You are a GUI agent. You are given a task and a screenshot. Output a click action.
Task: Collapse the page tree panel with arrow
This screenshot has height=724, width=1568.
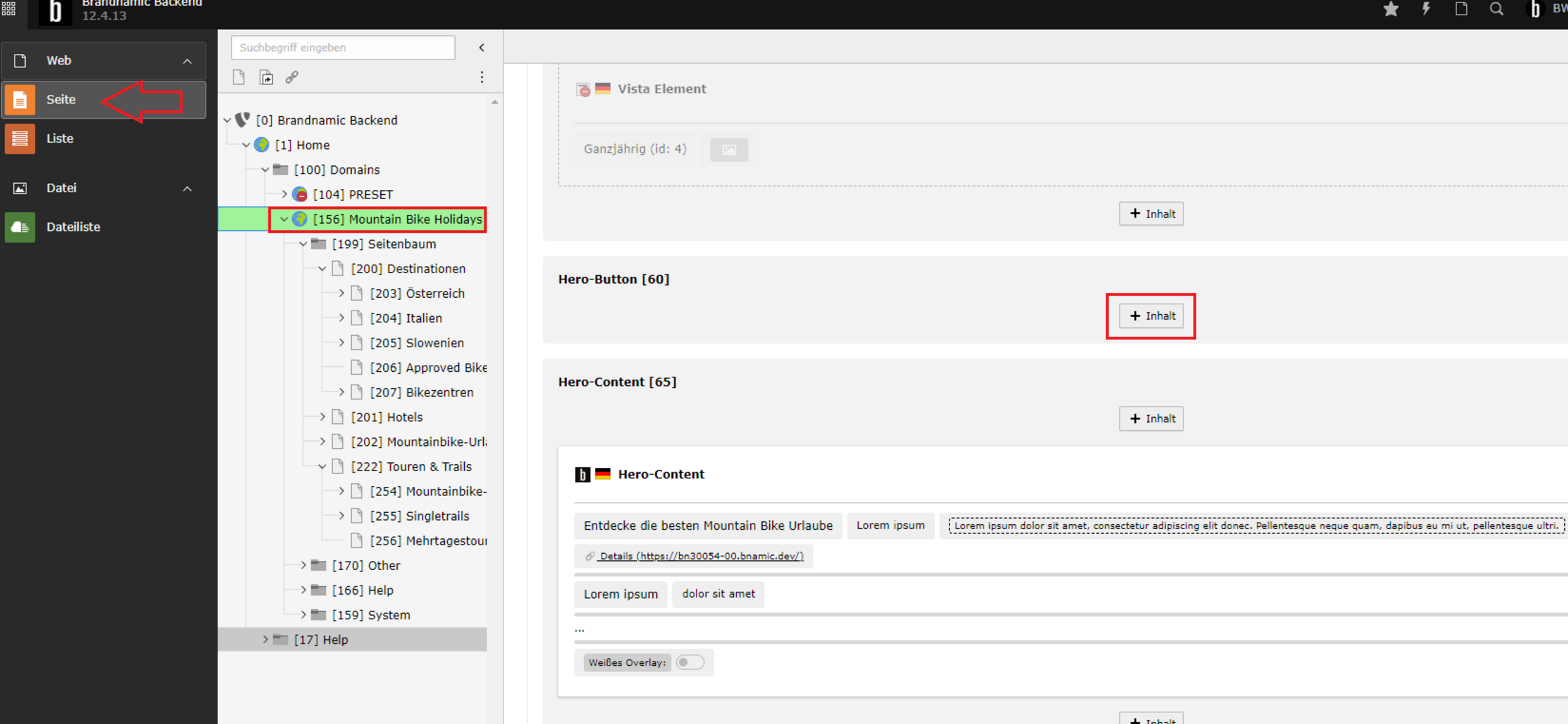point(482,48)
